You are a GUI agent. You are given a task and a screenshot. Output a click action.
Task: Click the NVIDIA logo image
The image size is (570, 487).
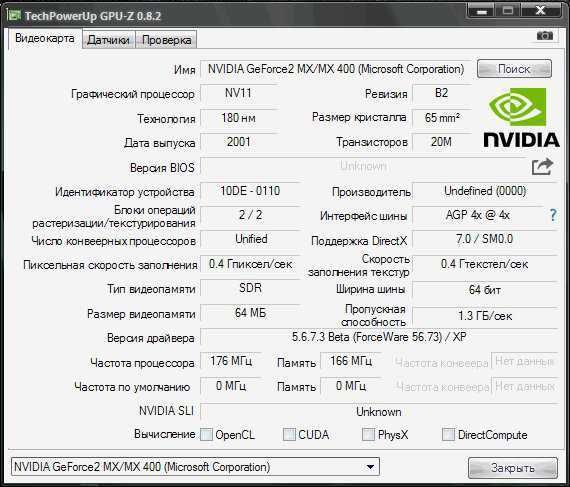click(x=521, y=117)
